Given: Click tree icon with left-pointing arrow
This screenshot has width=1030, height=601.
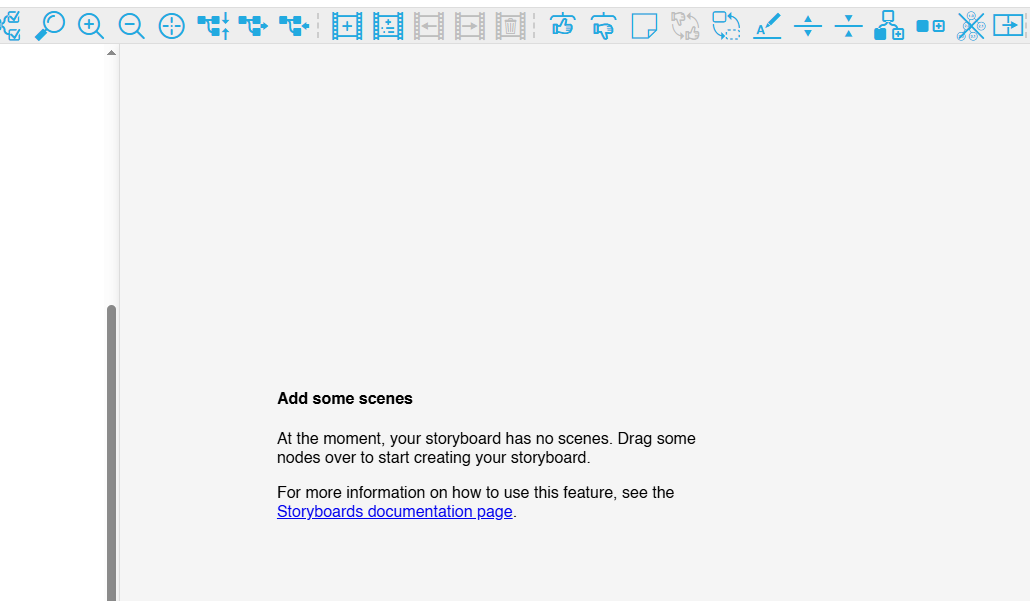Looking at the screenshot, I should (x=294, y=26).
